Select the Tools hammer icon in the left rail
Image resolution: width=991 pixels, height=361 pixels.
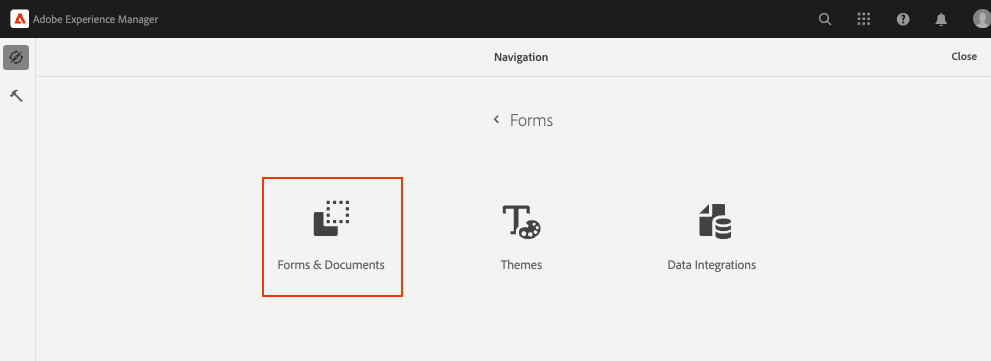pos(16,95)
